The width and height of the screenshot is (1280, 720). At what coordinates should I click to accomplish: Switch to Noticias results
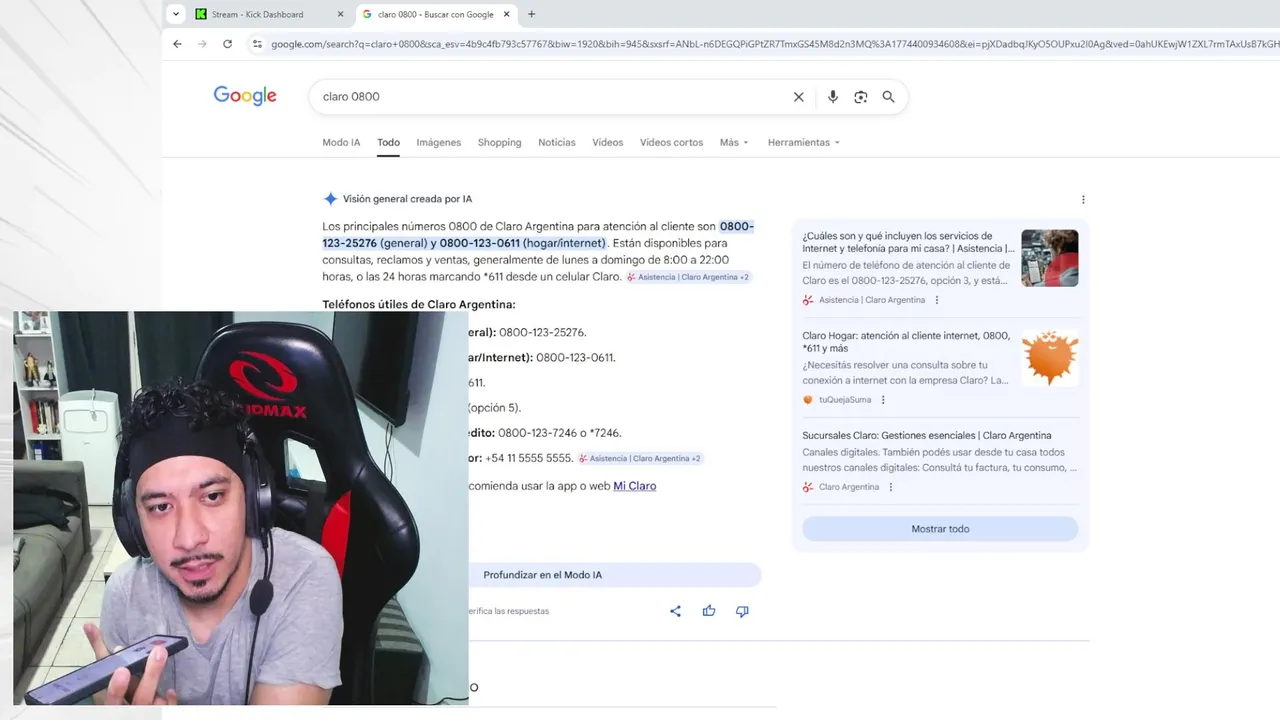[557, 142]
